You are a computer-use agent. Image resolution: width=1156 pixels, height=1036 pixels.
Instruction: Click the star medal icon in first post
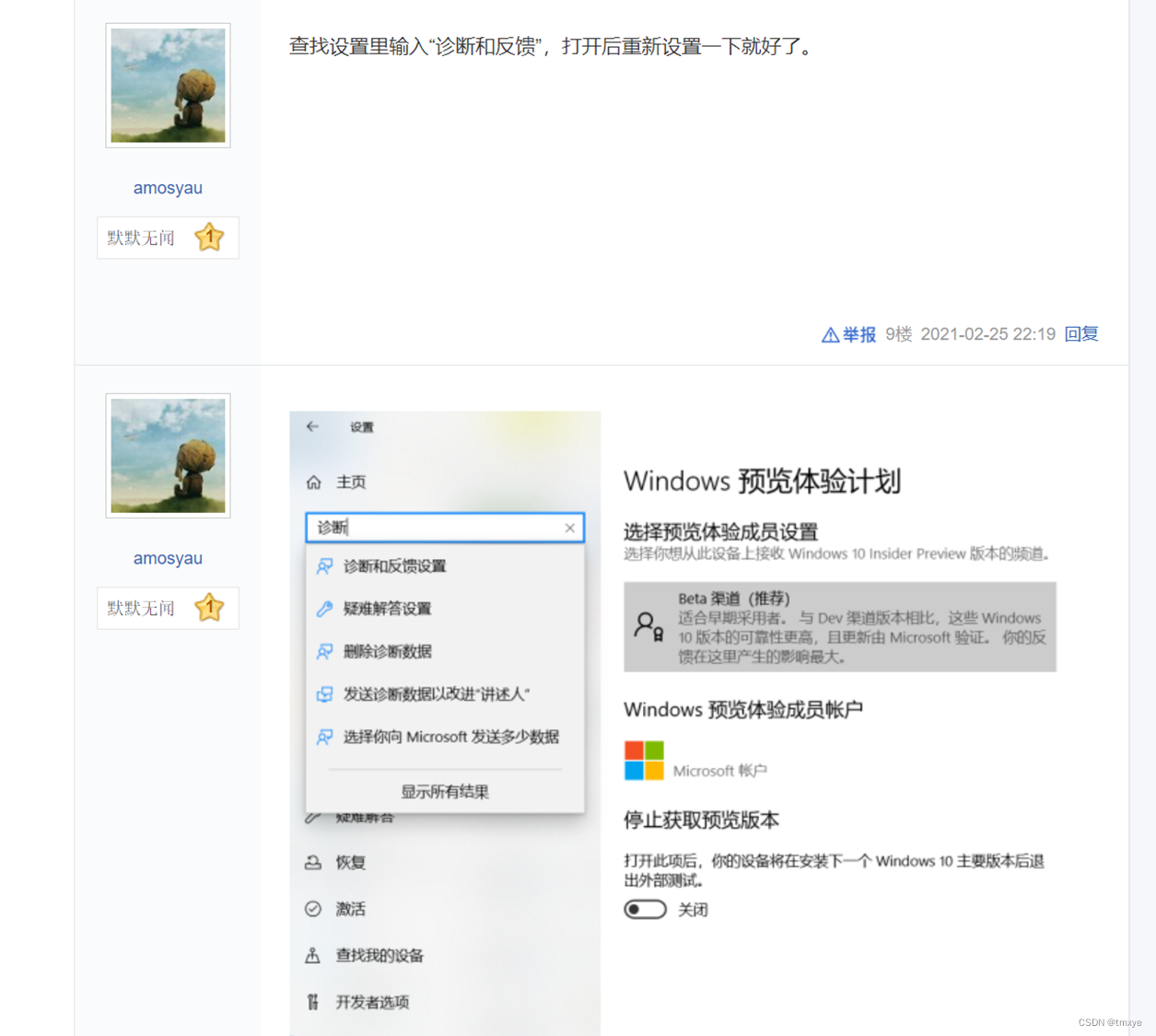tap(210, 238)
